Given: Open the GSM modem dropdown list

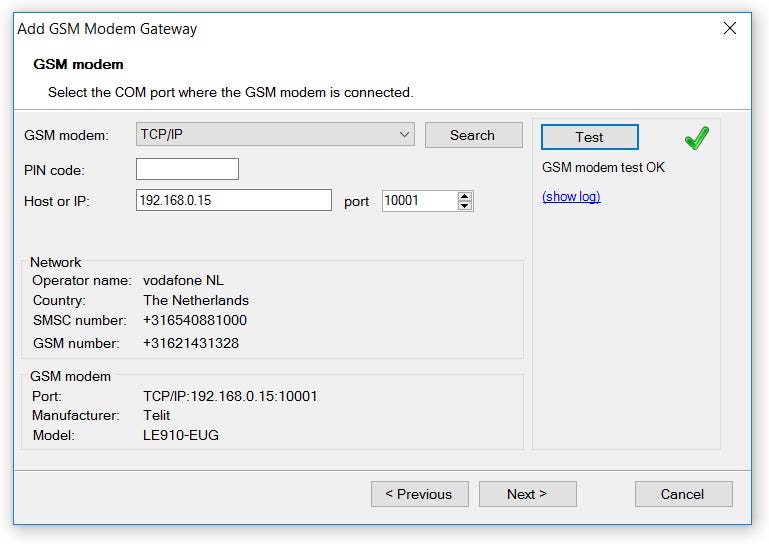Looking at the screenshot, I should (x=275, y=134).
